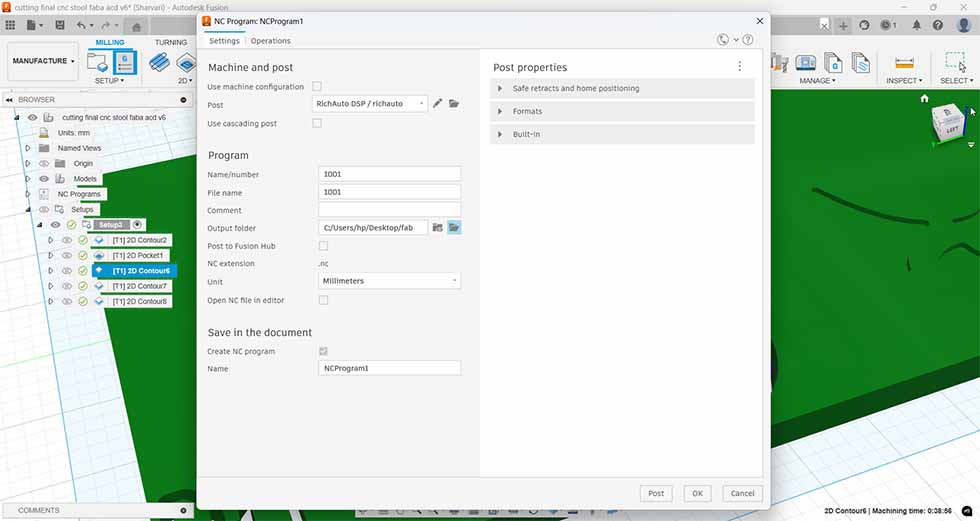Screen dimensions: 980x521
Task: Redo the last undone action
Action: point(106,25)
